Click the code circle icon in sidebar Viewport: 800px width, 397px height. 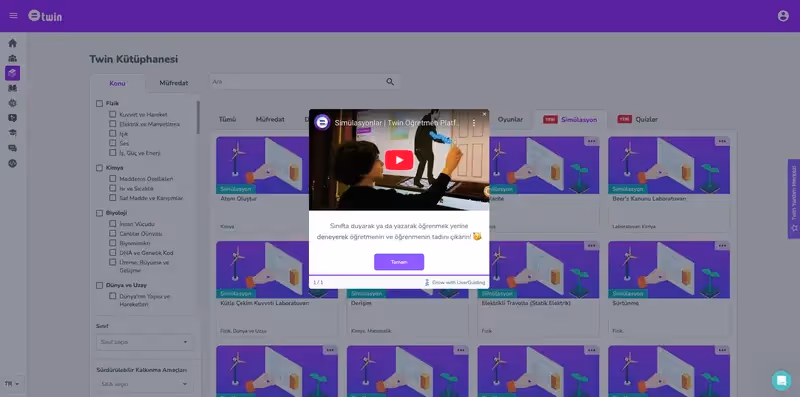tap(13, 163)
